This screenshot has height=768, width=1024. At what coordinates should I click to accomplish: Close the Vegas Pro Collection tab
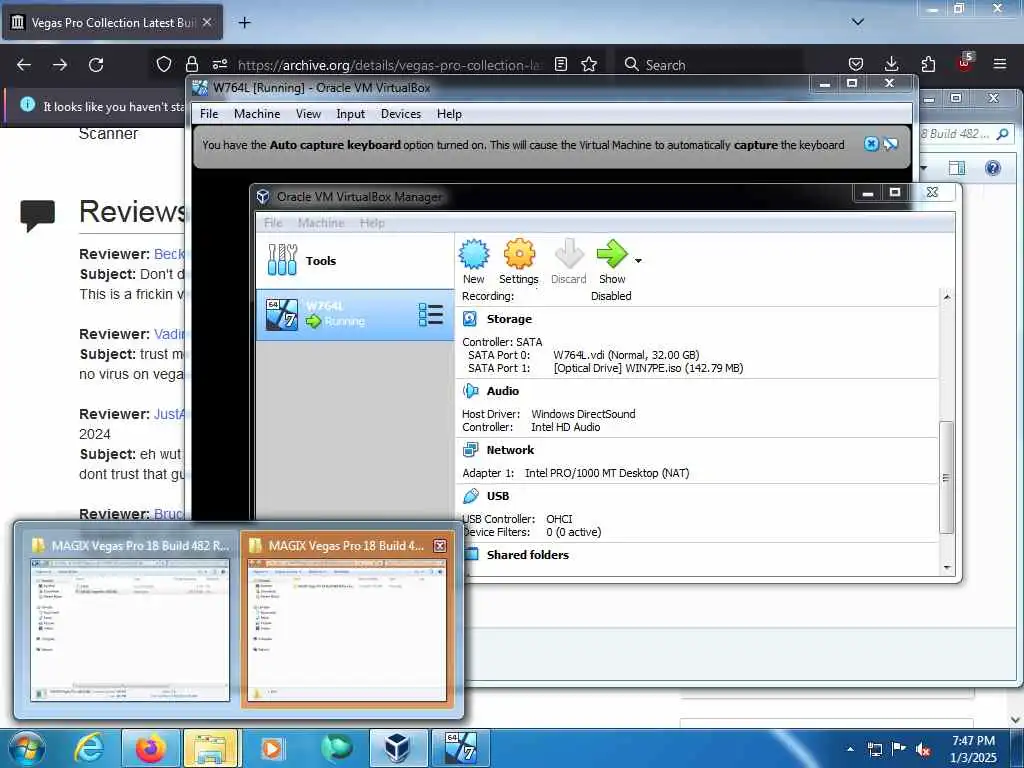tap(207, 22)
